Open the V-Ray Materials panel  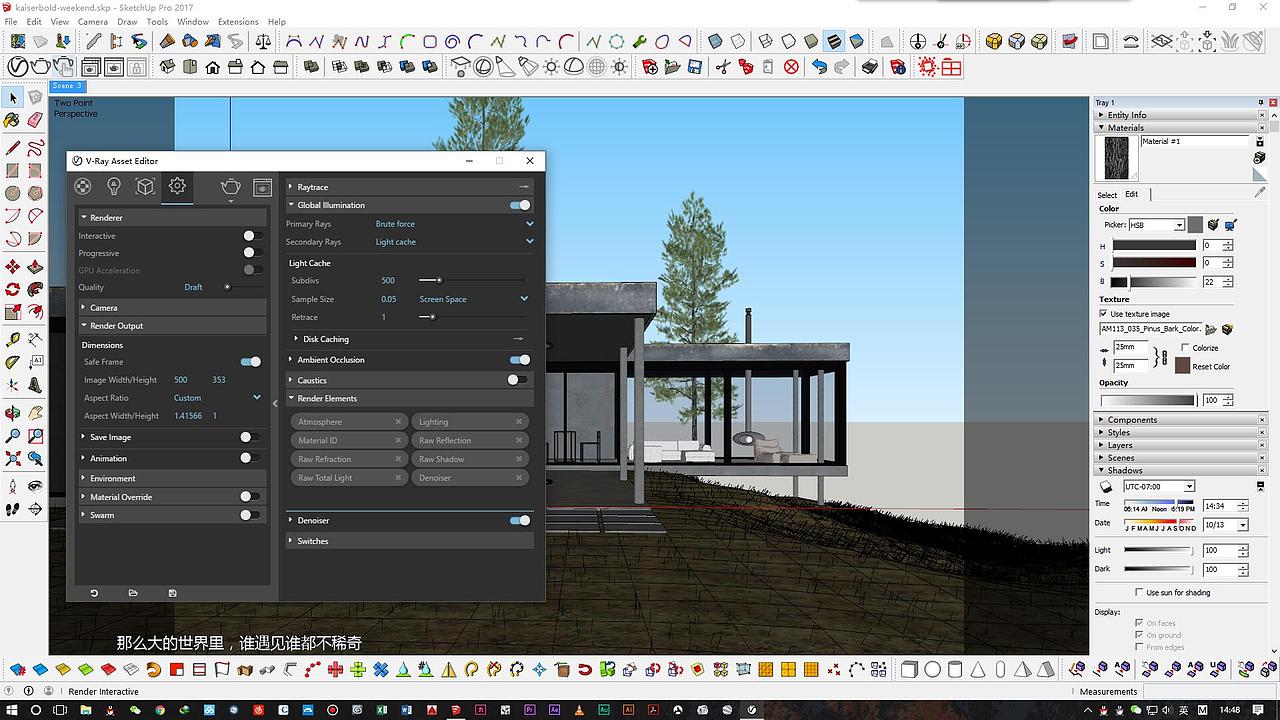coord(82,186)
